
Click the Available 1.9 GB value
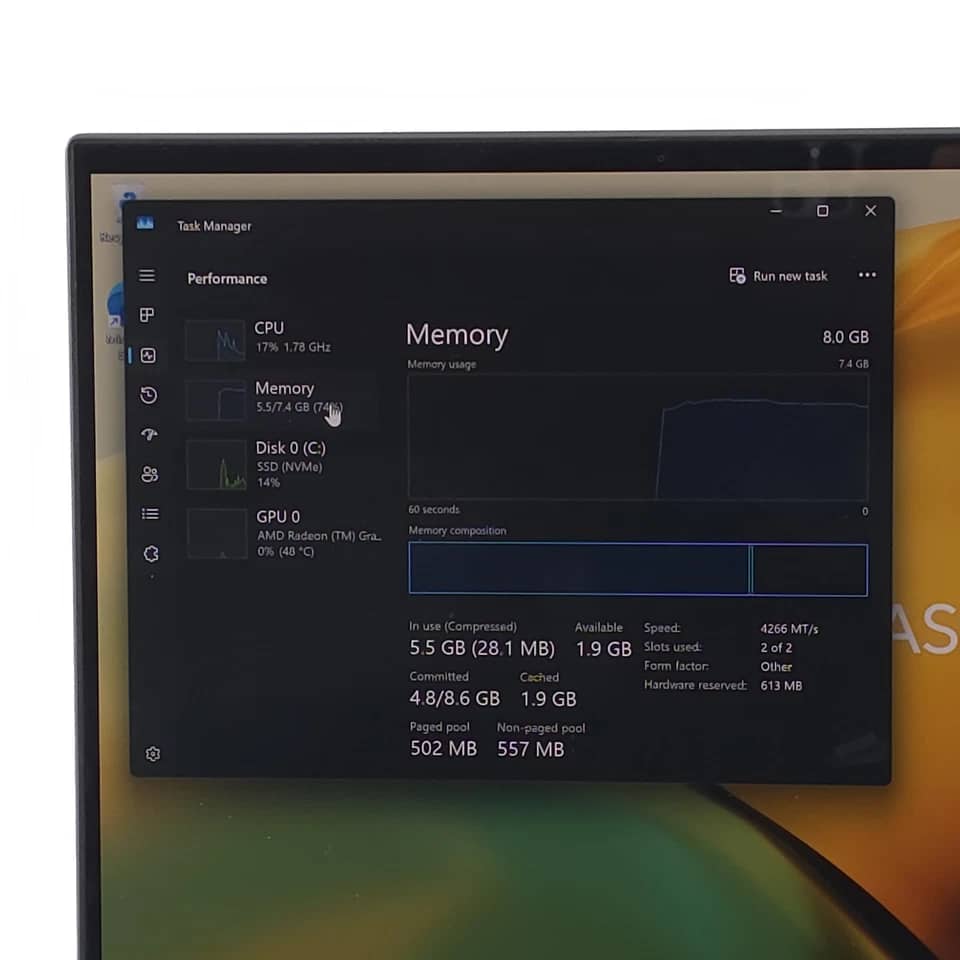603,649
